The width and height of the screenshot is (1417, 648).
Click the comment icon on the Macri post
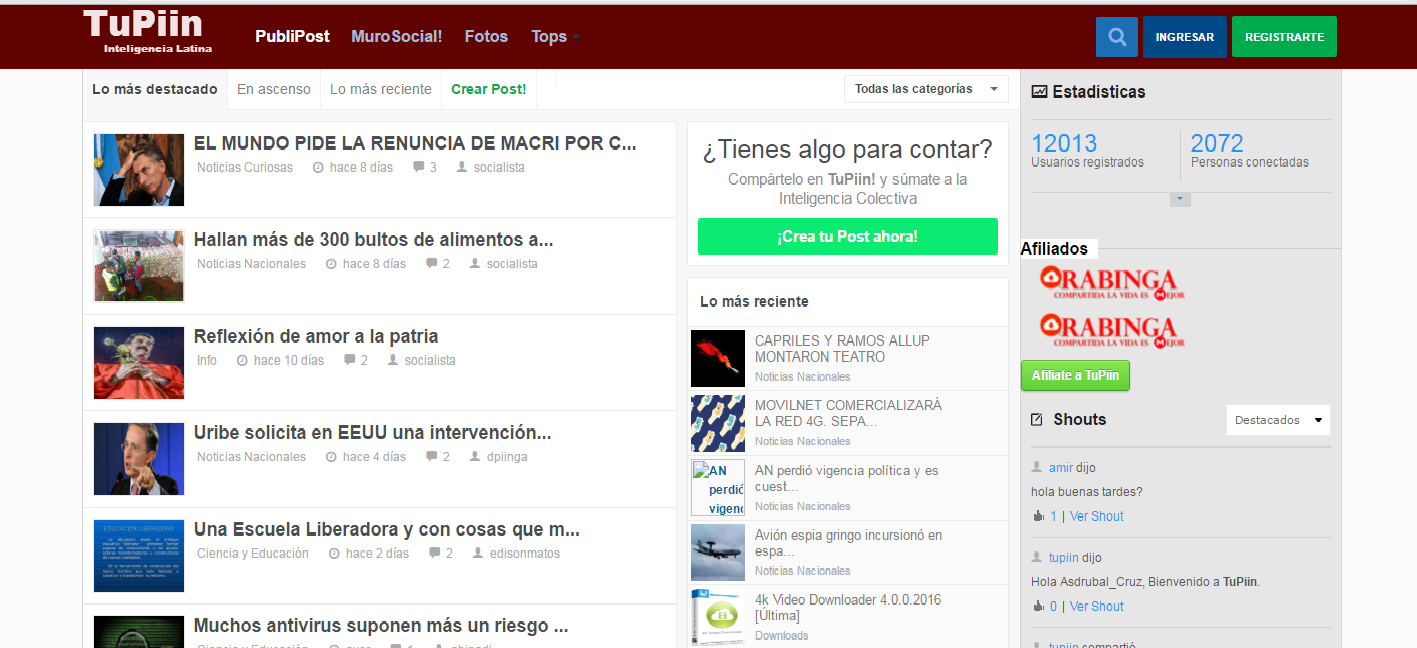[418, 167]
